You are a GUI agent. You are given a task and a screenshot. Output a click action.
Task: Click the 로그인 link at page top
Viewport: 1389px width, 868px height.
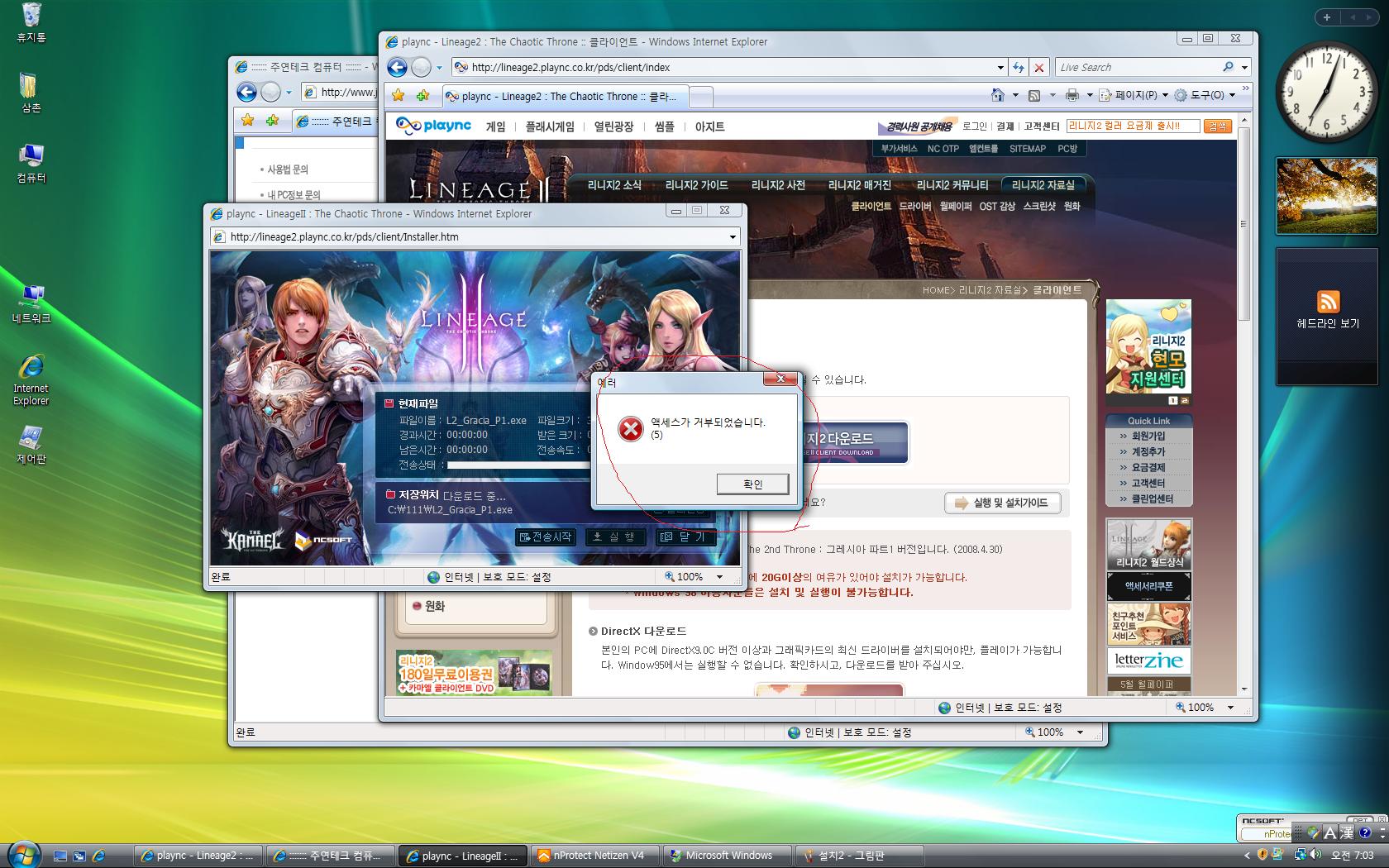(974, 126)
